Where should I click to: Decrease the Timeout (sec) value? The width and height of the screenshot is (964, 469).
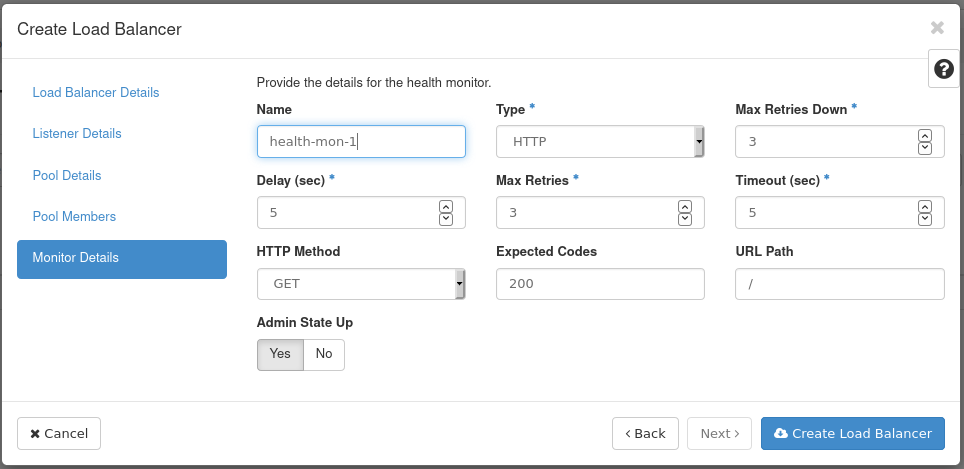tap(925, 219)
